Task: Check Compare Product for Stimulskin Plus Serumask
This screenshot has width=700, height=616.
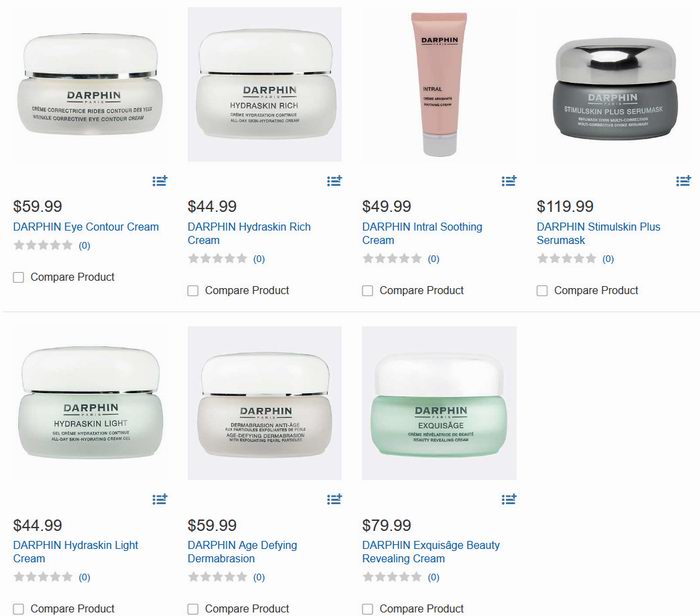Action: tap(542, 291)
